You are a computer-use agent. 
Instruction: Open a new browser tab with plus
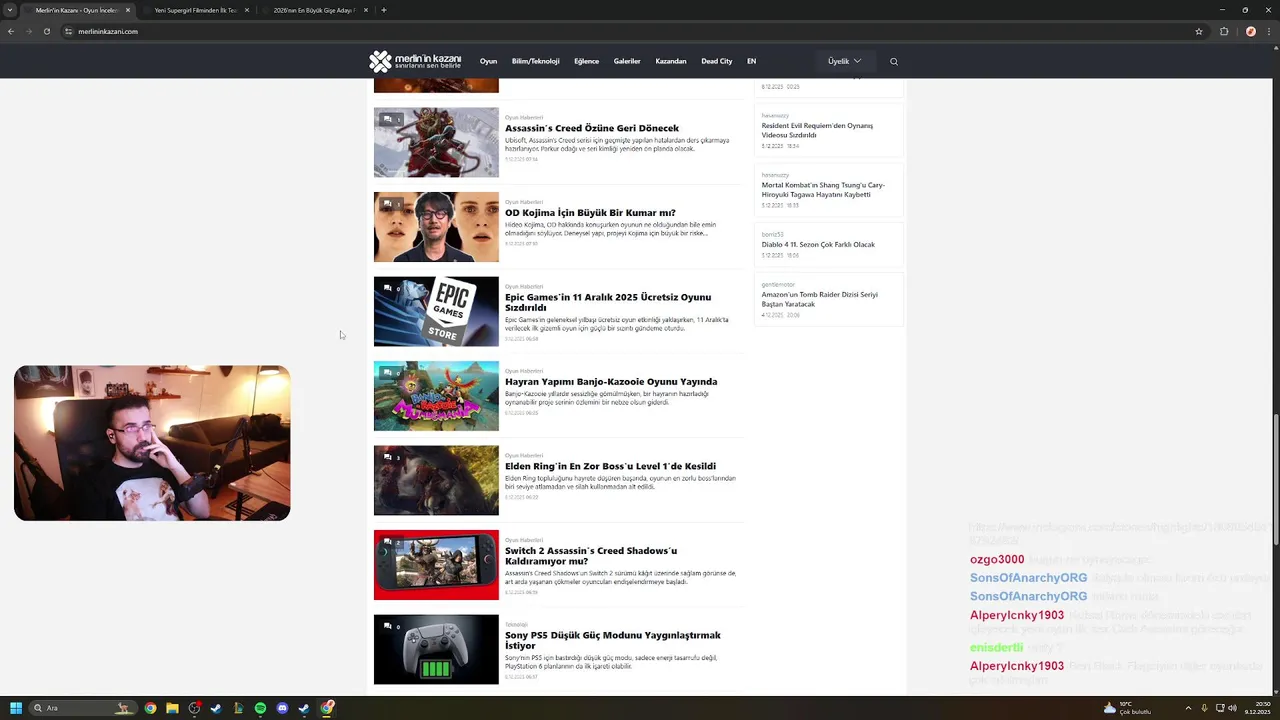point(384,10)
